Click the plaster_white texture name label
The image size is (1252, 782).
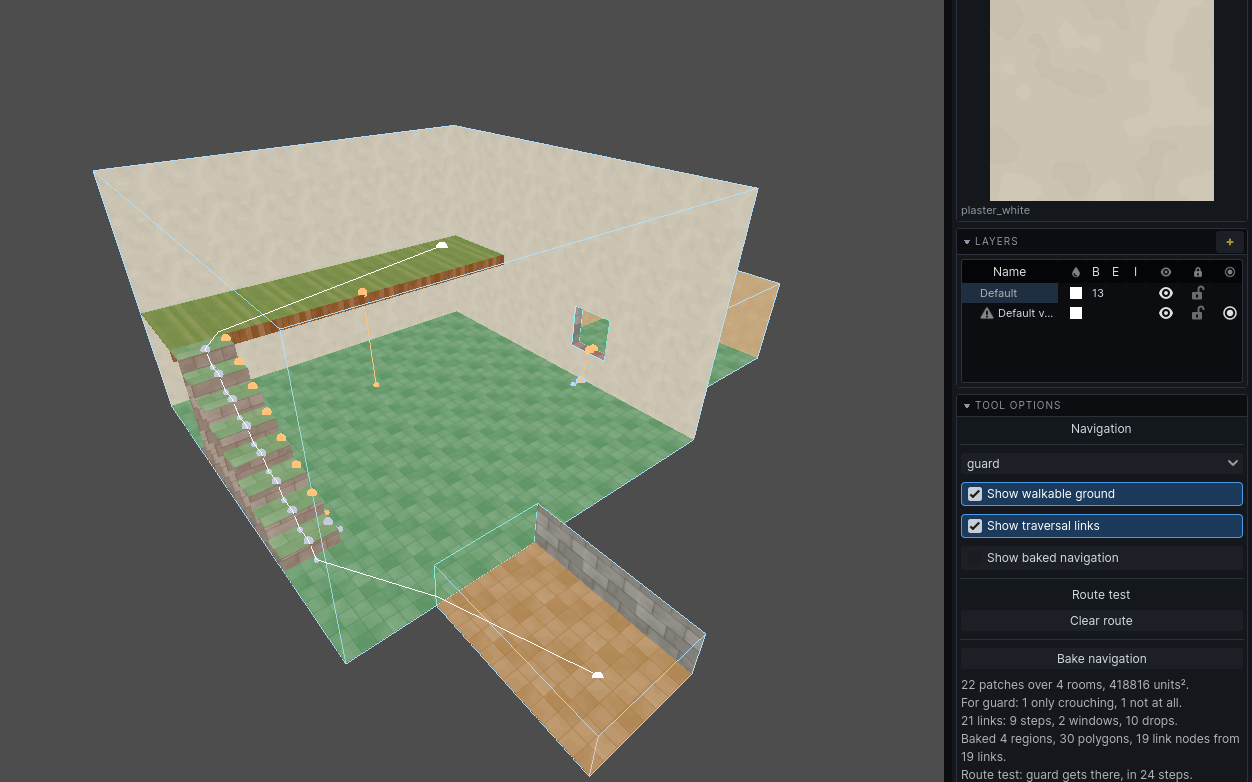pos(995,211)
